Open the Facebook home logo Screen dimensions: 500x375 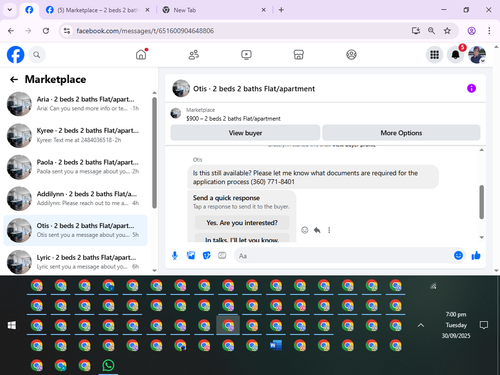point(15,55)
